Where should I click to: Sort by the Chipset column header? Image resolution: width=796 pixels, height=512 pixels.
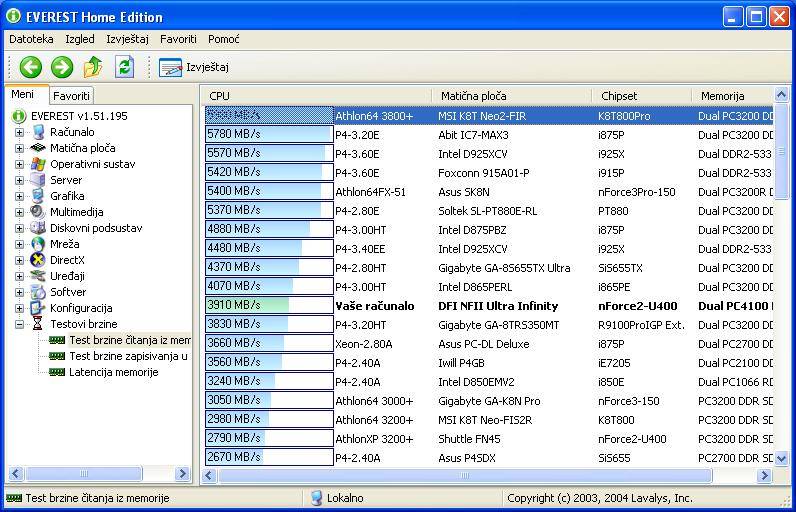coord(619,96)
